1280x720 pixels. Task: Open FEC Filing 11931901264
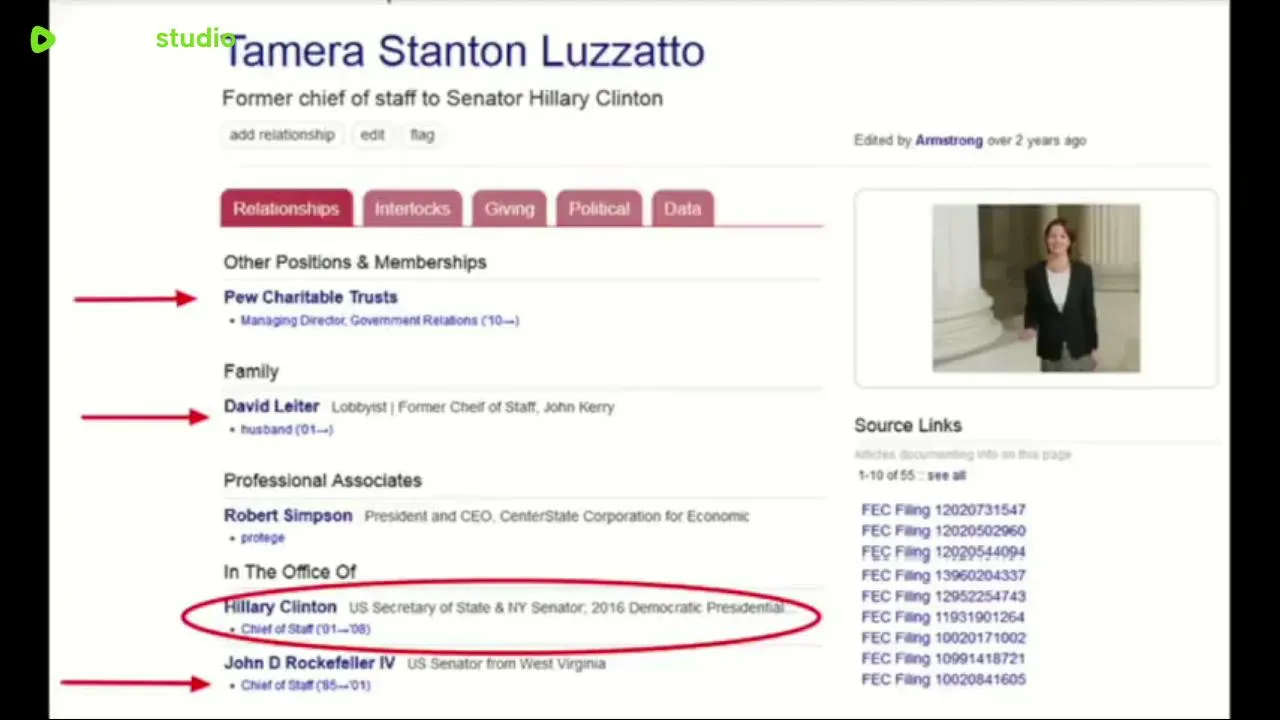[943, 617]
